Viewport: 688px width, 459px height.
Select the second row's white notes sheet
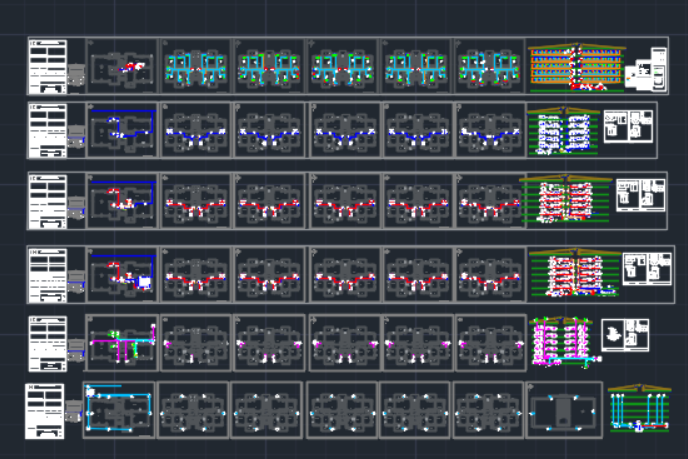47,129
